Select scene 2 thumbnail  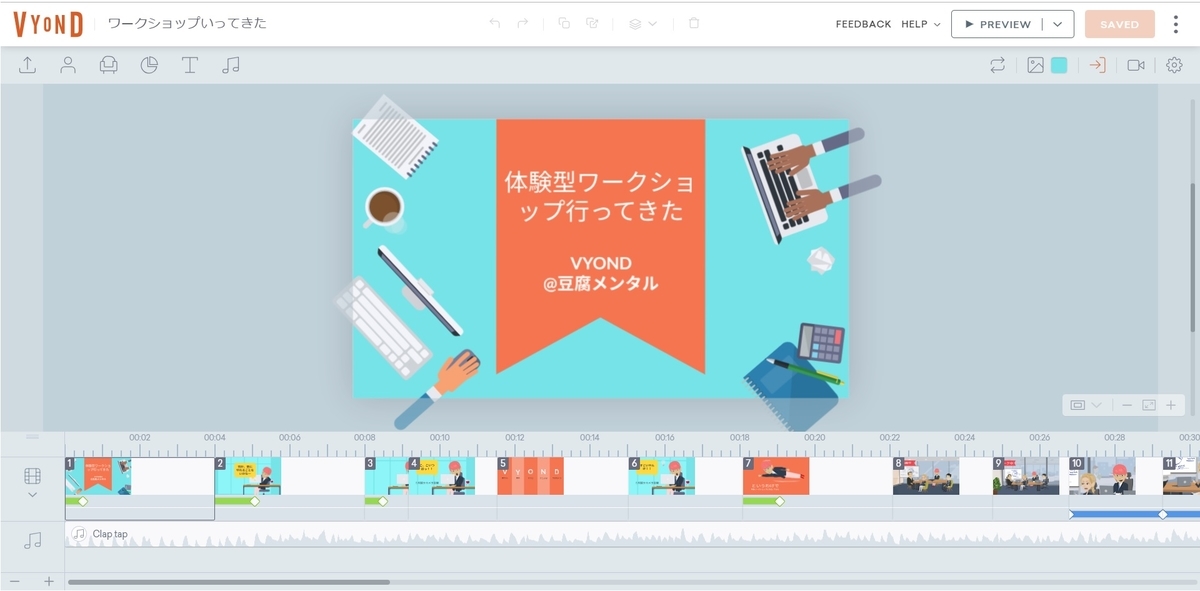click(x=248, y=476)
